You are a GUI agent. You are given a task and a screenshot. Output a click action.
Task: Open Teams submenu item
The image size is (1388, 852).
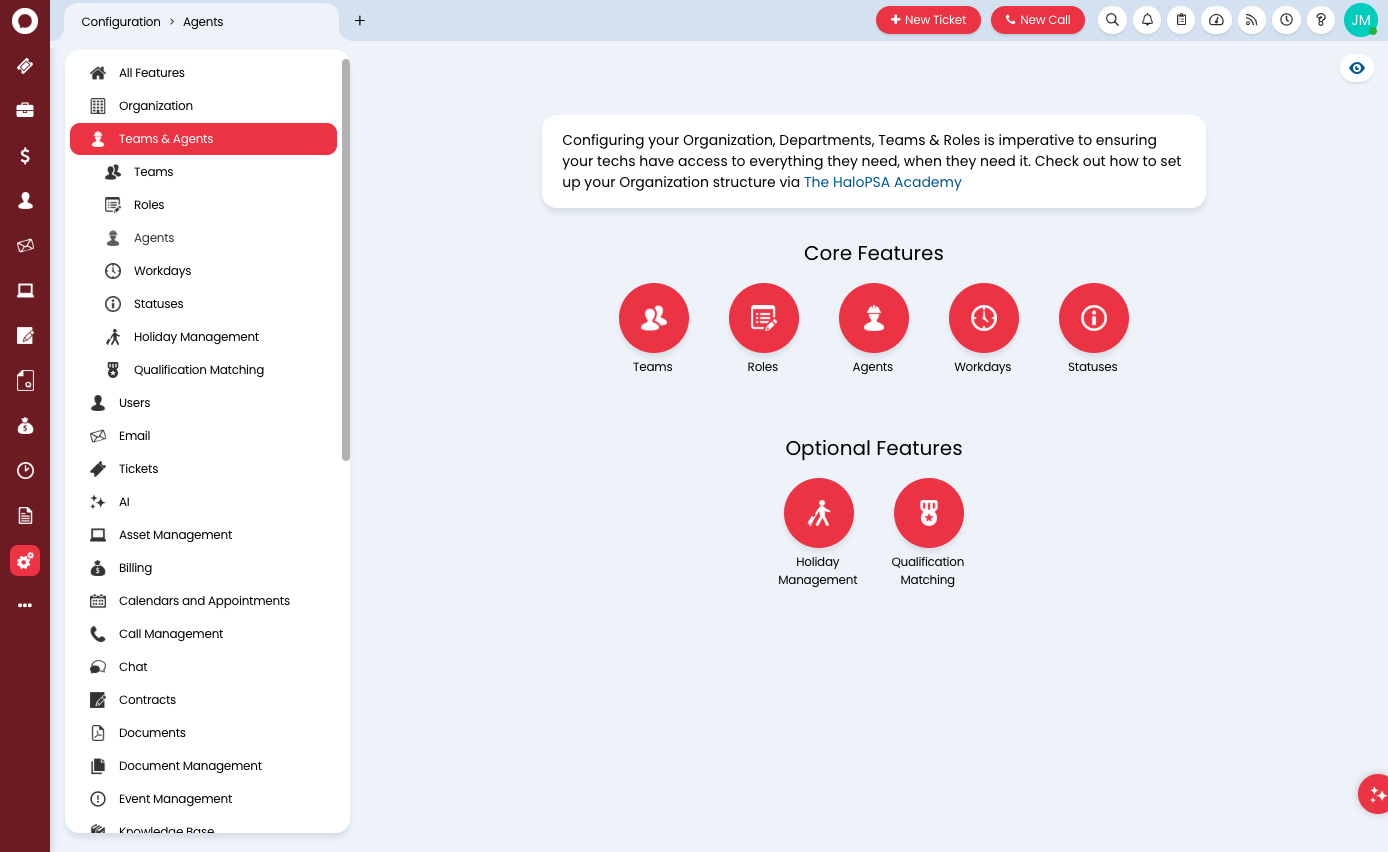coord(203,172)
